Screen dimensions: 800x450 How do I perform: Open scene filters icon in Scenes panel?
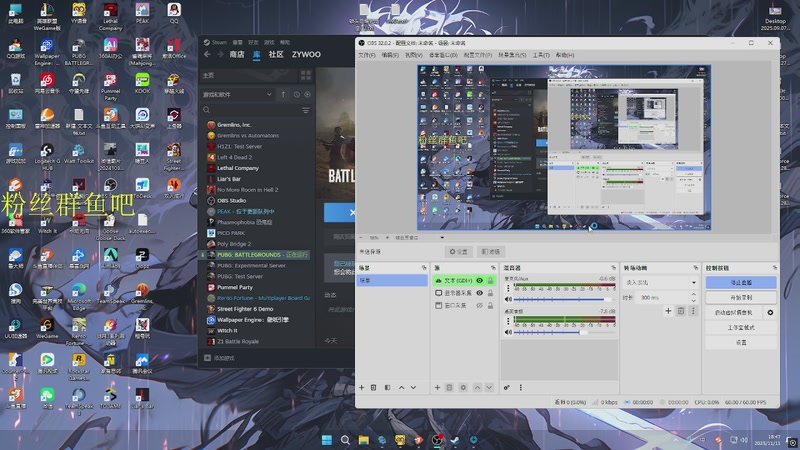pyautogui.click(x=387, y=388)
